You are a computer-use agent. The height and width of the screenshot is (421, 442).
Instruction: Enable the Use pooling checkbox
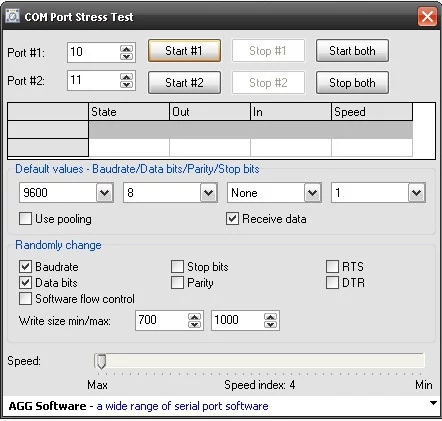(x=25, y=219)
